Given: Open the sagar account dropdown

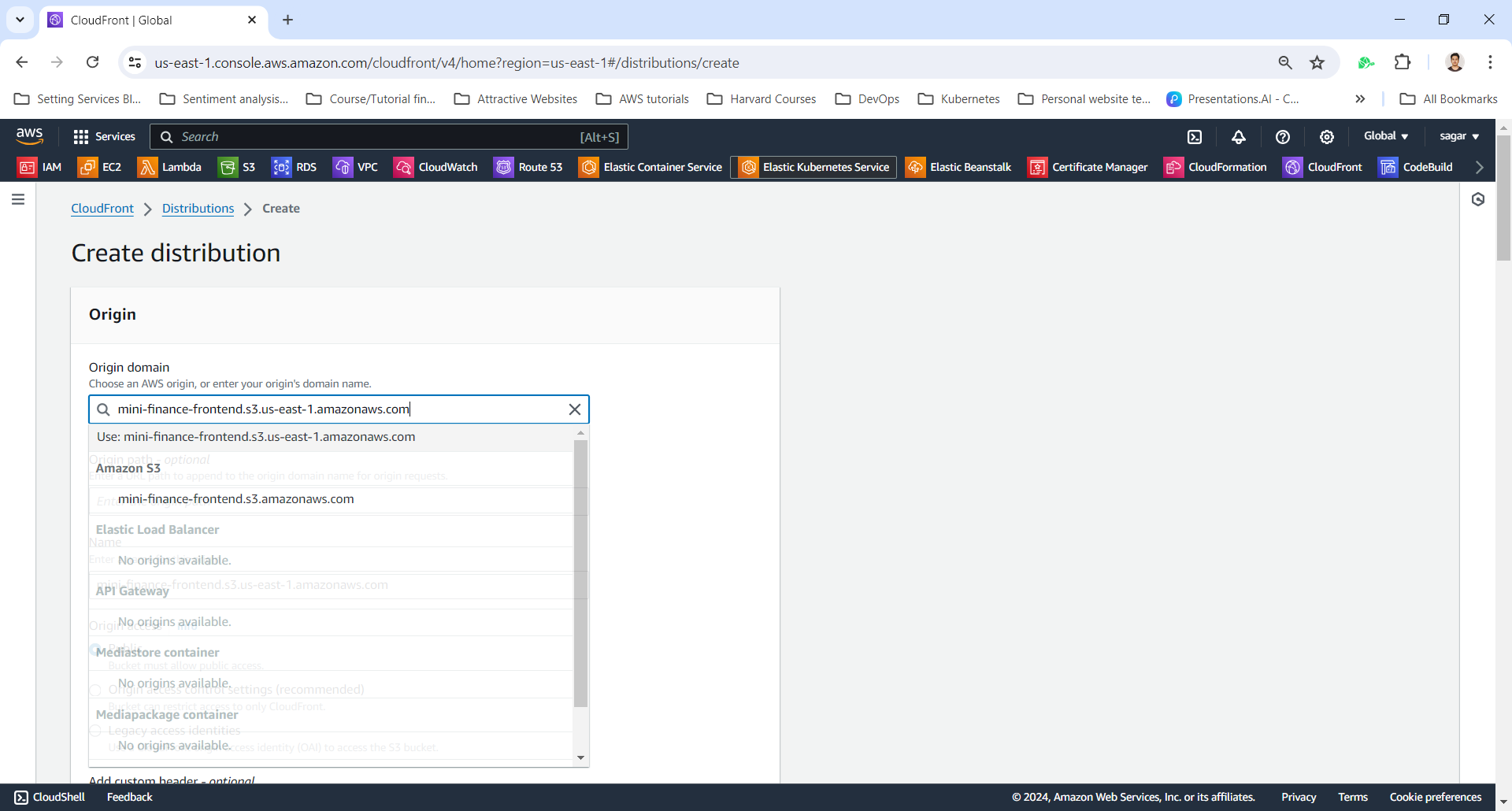Looking at the screenshot, I should pyautogui.click(x=1458, y=136).
